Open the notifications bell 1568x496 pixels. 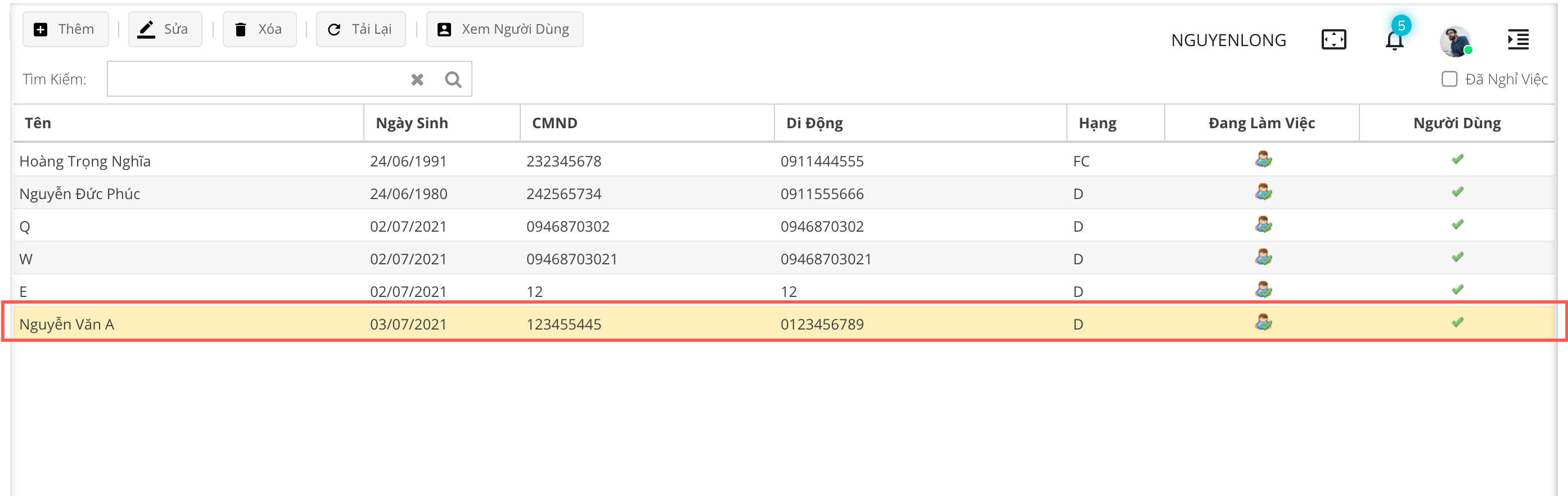tap(1394, 41)
